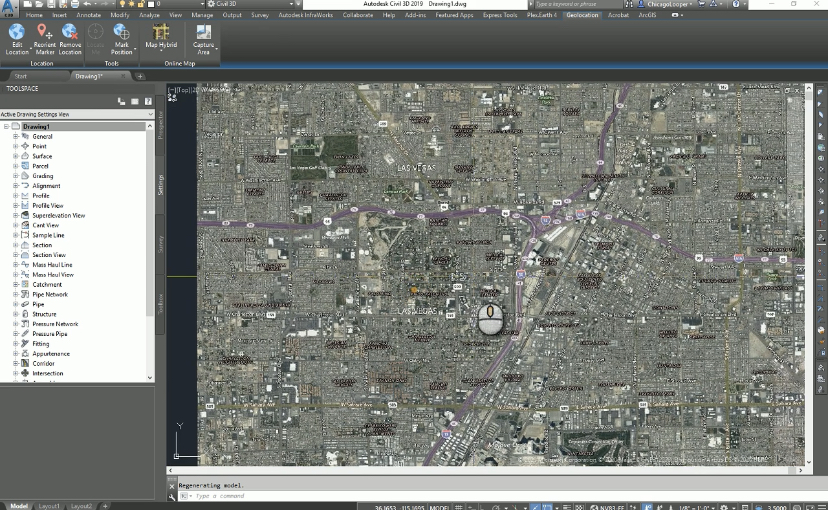828x510 pixels.
Task: Toggle the MODEL space status button
Action: [x=439, y=506]
